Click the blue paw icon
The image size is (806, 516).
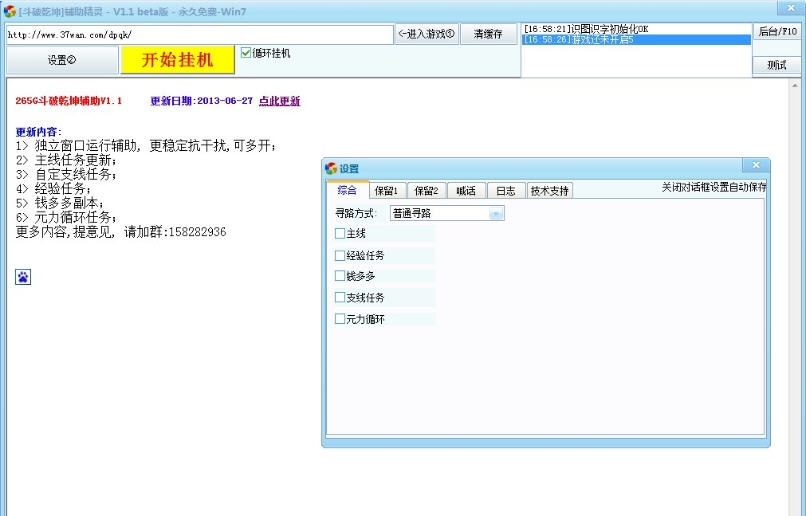click(23, 277)
